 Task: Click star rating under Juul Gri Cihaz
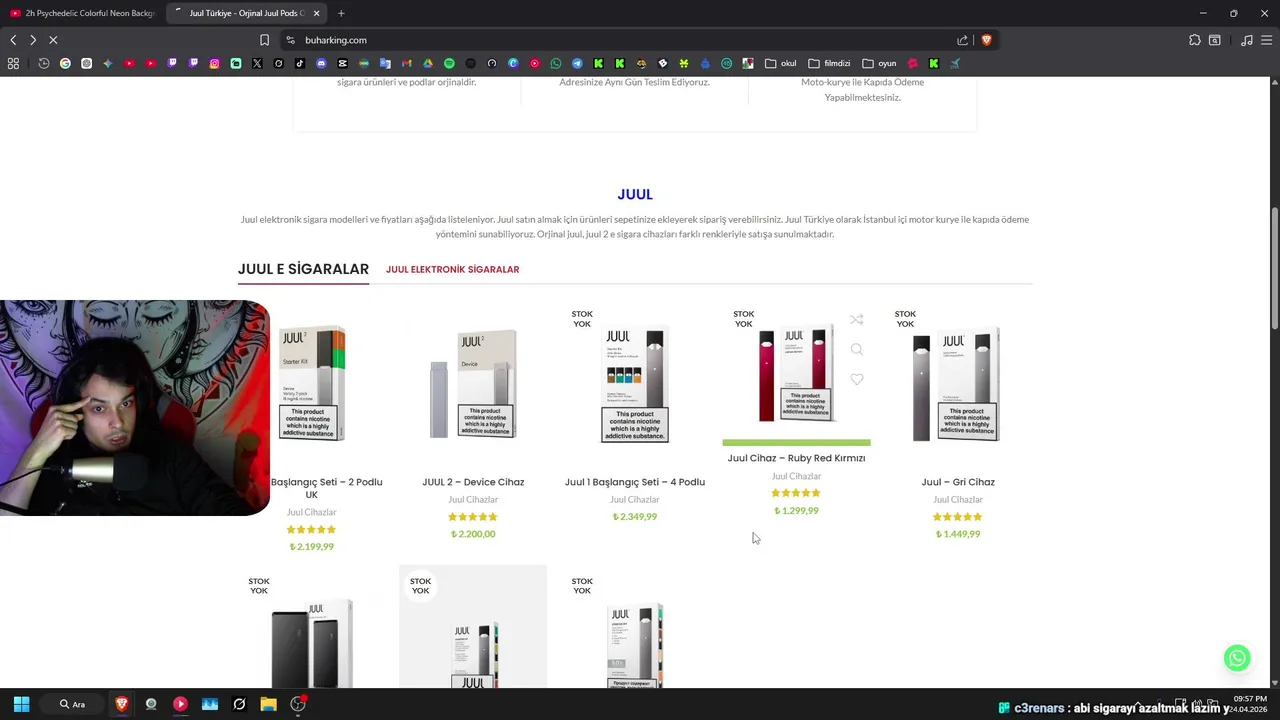point(958,517)
